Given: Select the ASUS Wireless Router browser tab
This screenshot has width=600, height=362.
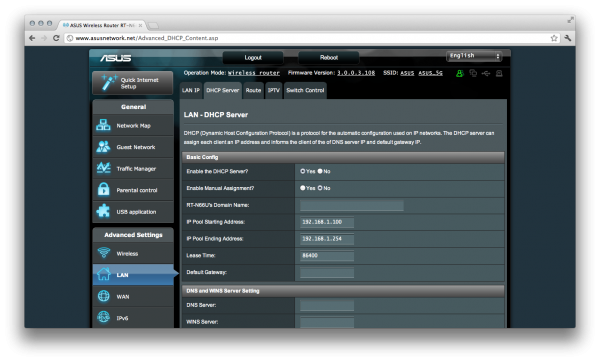Looking at the screenshot, I should 102,25.
